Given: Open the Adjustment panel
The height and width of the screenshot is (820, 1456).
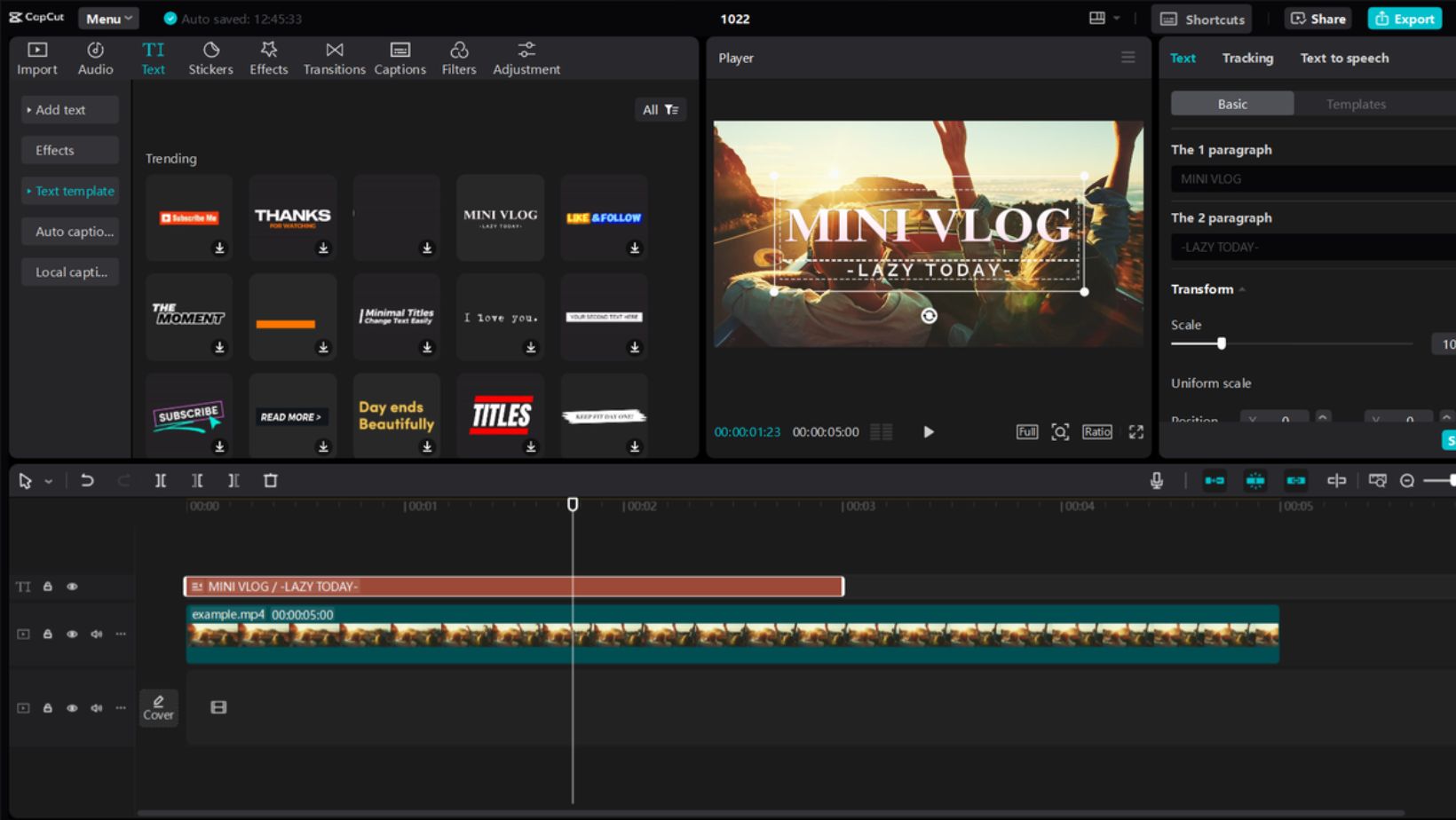Looking at the screenshot, I should tap(526, 59).
